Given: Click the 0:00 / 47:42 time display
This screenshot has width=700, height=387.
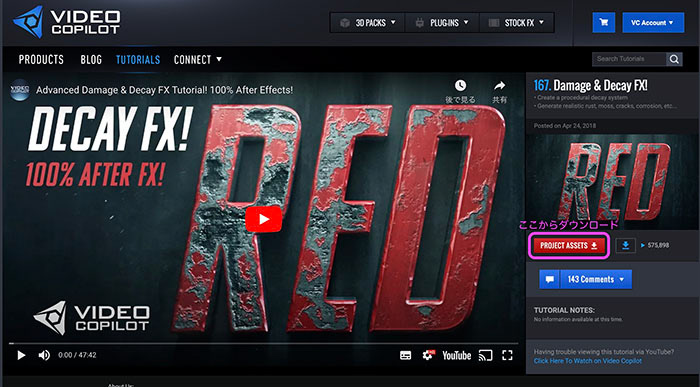Looking at the screenshot, I should point(77,355).
